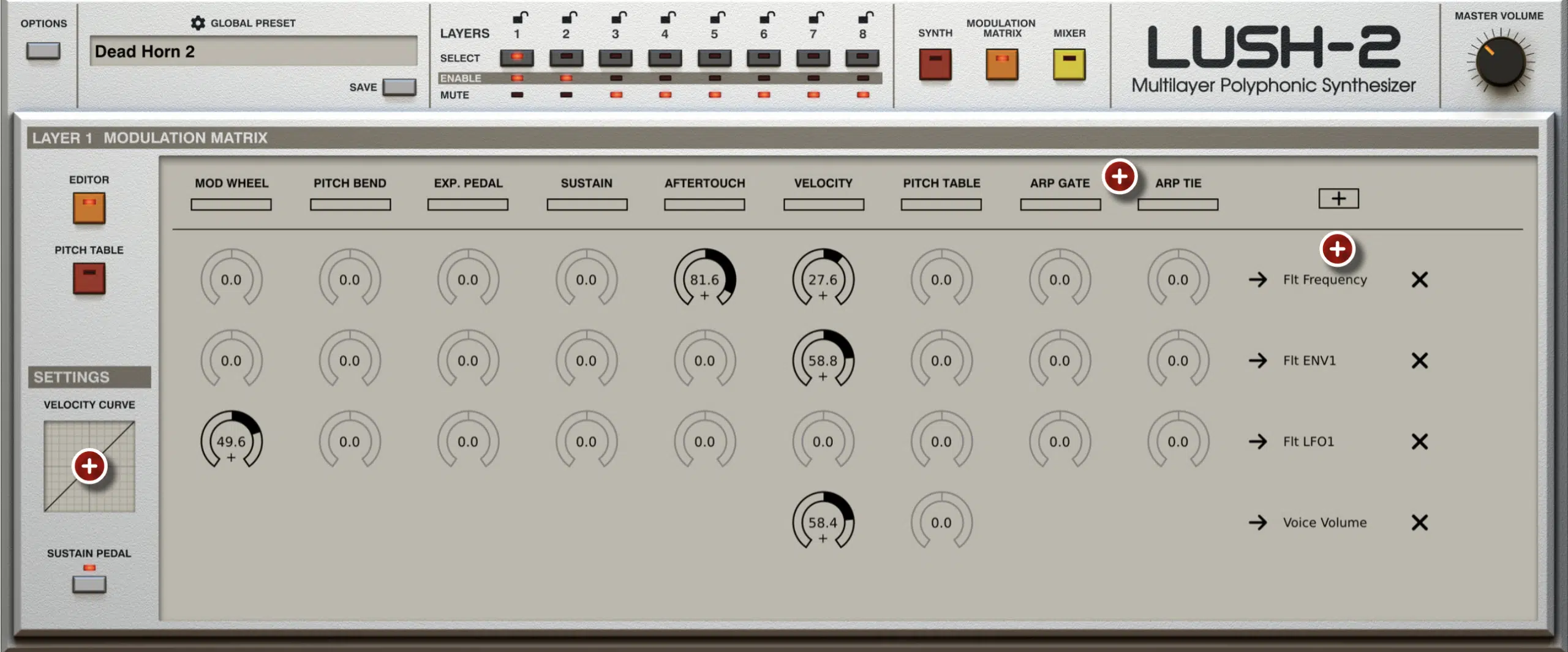This screenshot has height=652, width=1568.
Task: Change the Voice Volume destination
Action: (1325, 522)
